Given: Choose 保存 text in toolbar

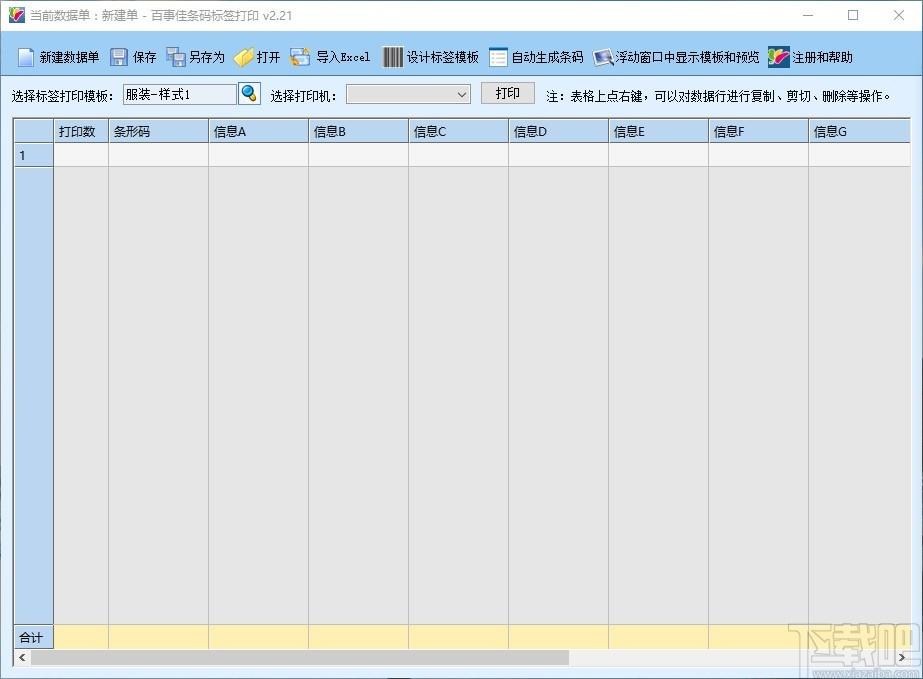Looking at the screenshot, I should pos(144,57).
